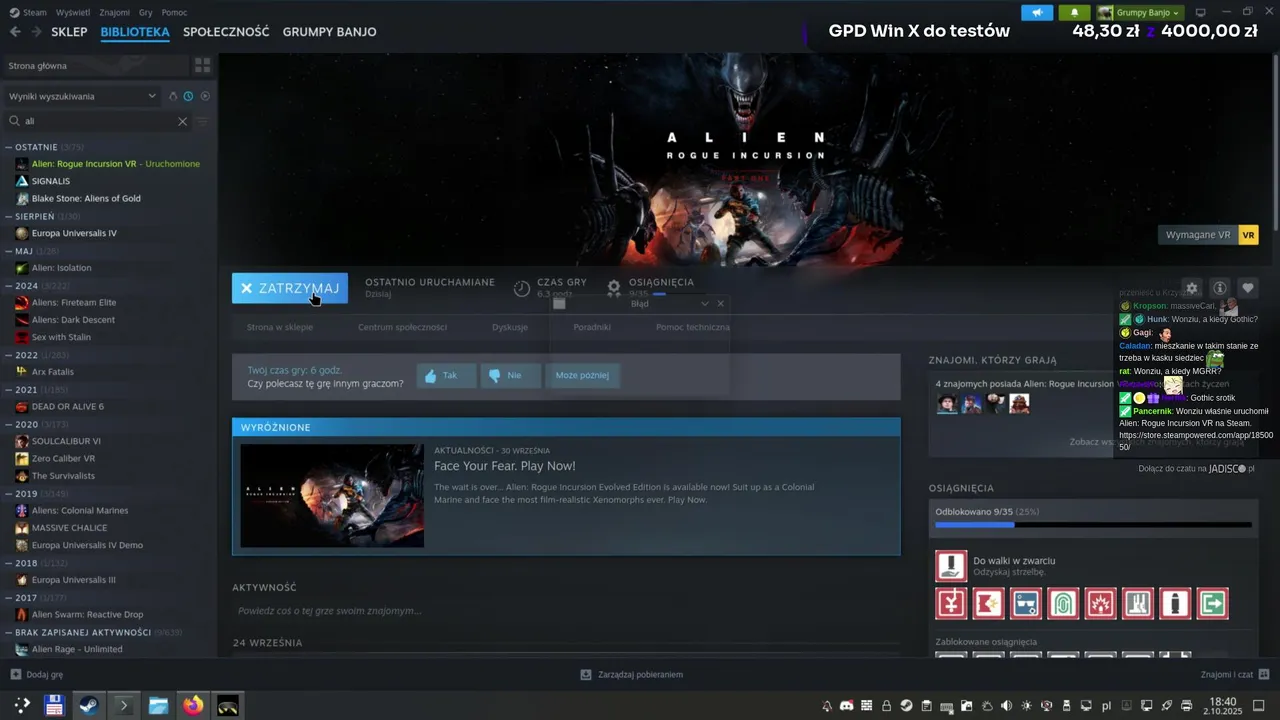Open the Pomoc menu

tap(174, 12)
